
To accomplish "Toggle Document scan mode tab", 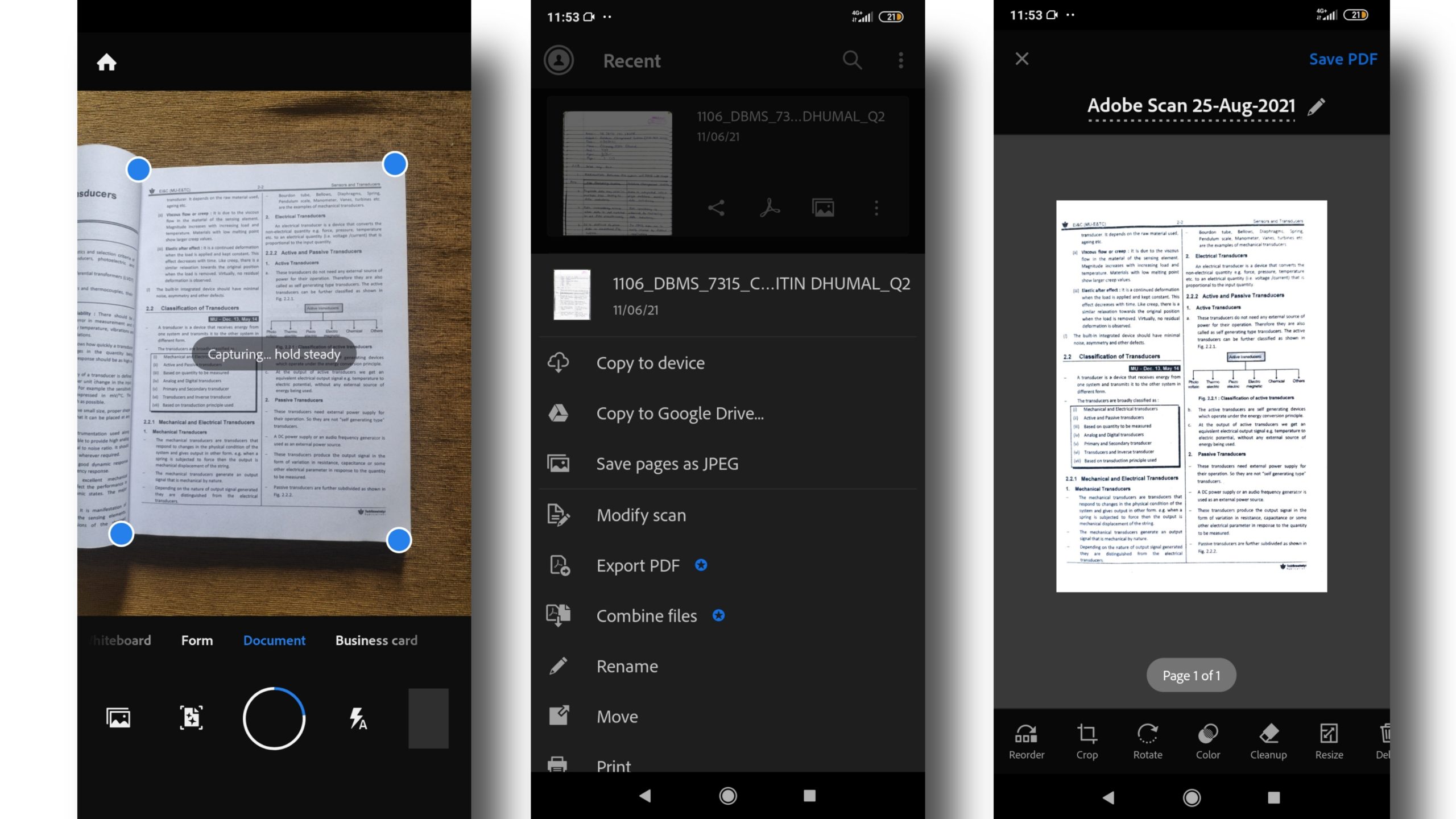I will [x=274, y=639].
